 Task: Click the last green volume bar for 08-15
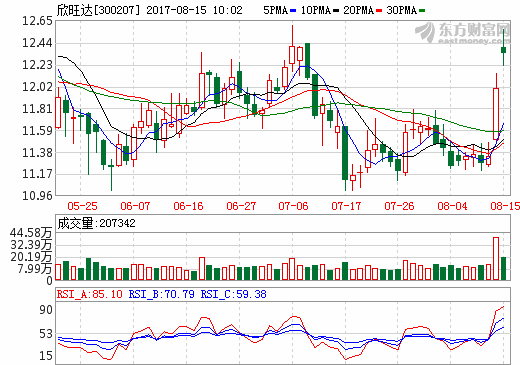[503, 268]
